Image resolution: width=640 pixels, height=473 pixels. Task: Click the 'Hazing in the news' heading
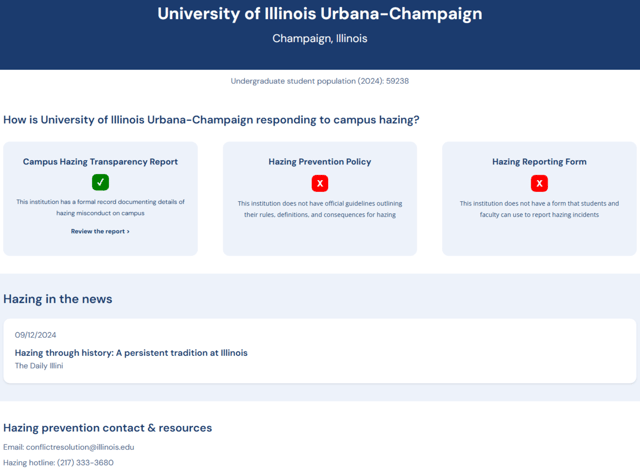(58, 299)
